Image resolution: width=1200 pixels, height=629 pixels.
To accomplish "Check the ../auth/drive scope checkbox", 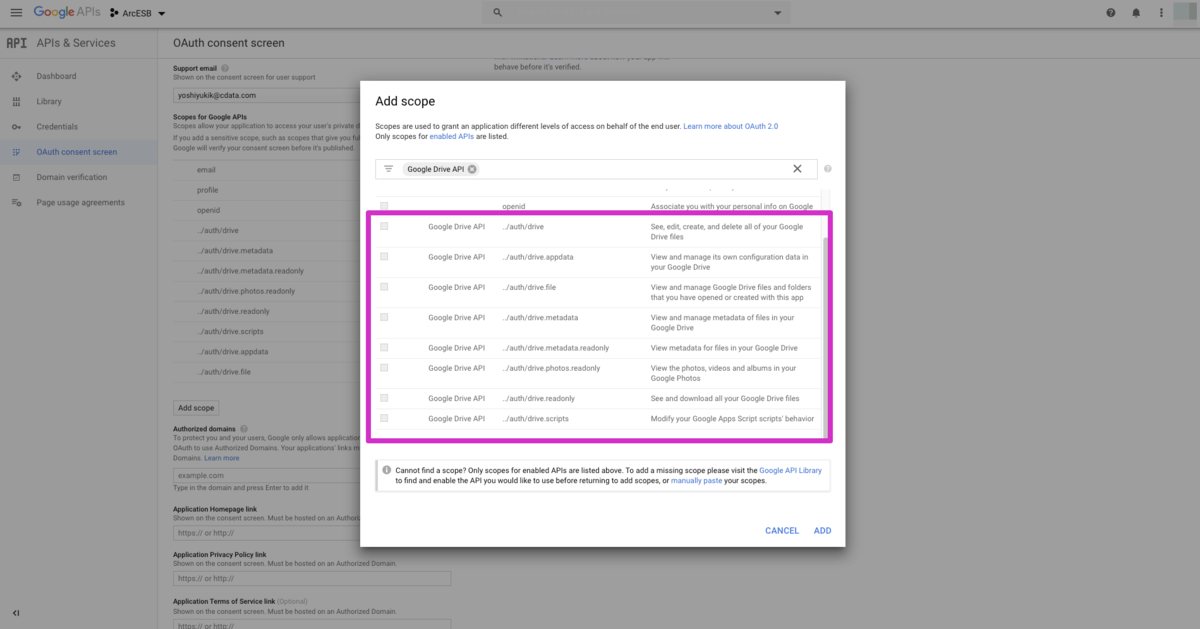I will click(384, 226).
